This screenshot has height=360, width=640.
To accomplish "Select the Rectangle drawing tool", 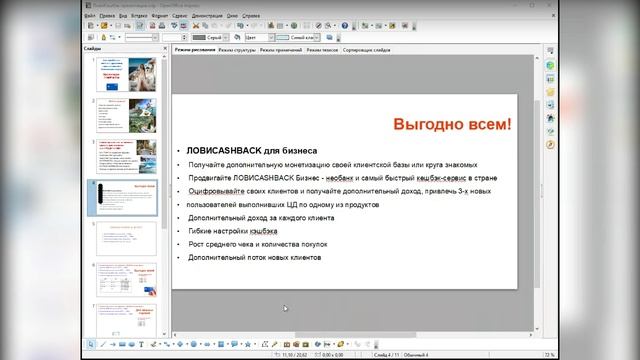I will click(122, 344).
